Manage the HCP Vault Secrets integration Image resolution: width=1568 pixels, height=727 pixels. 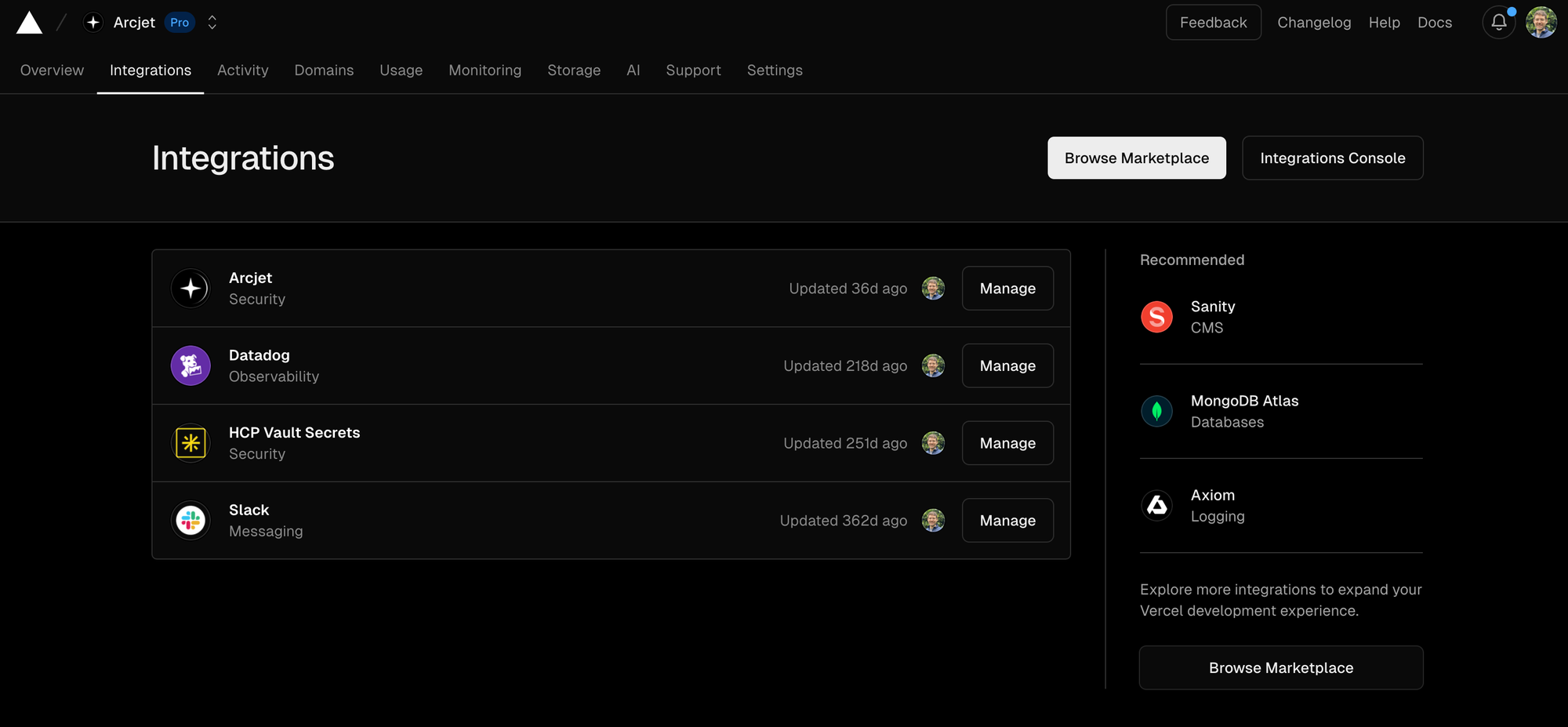1007,443
